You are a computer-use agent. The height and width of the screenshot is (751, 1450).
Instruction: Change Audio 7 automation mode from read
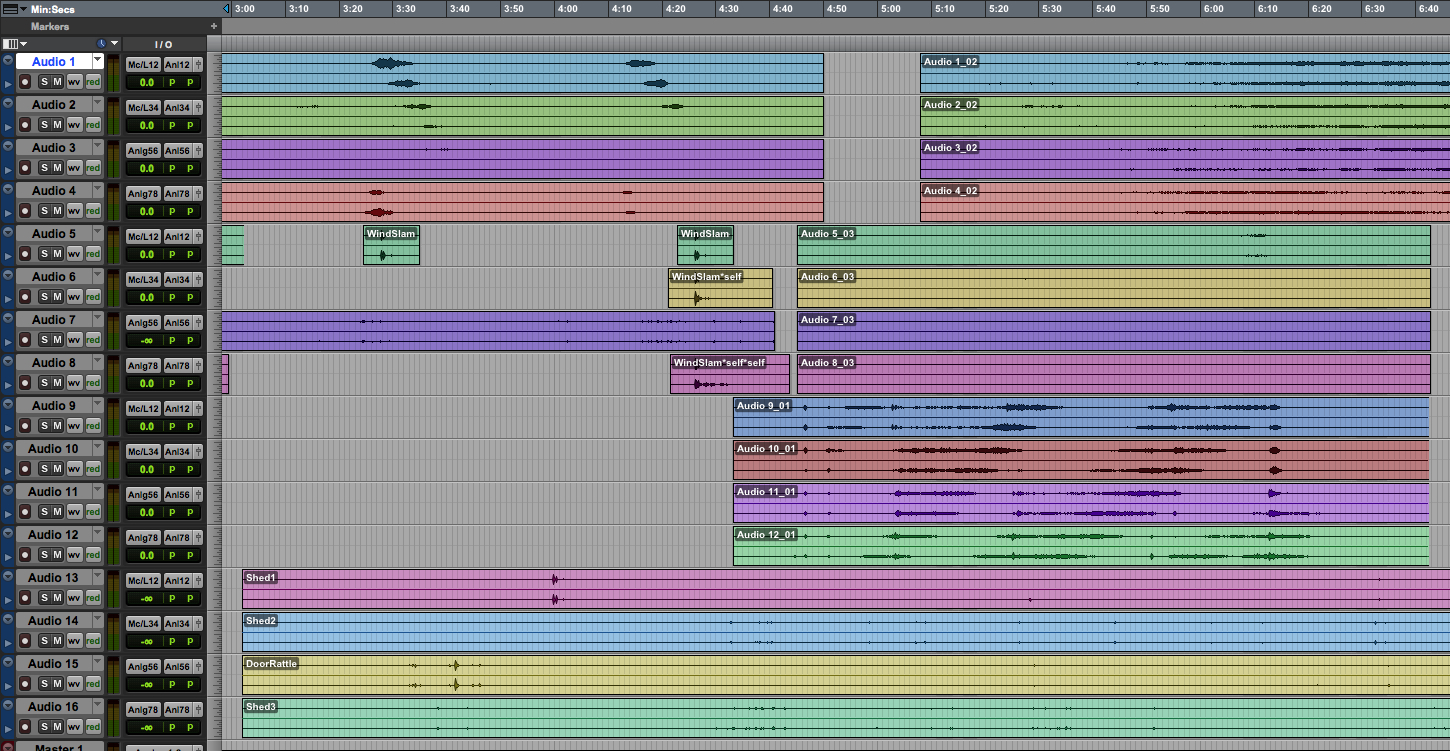pyautogui.click(x=93, y=340)
